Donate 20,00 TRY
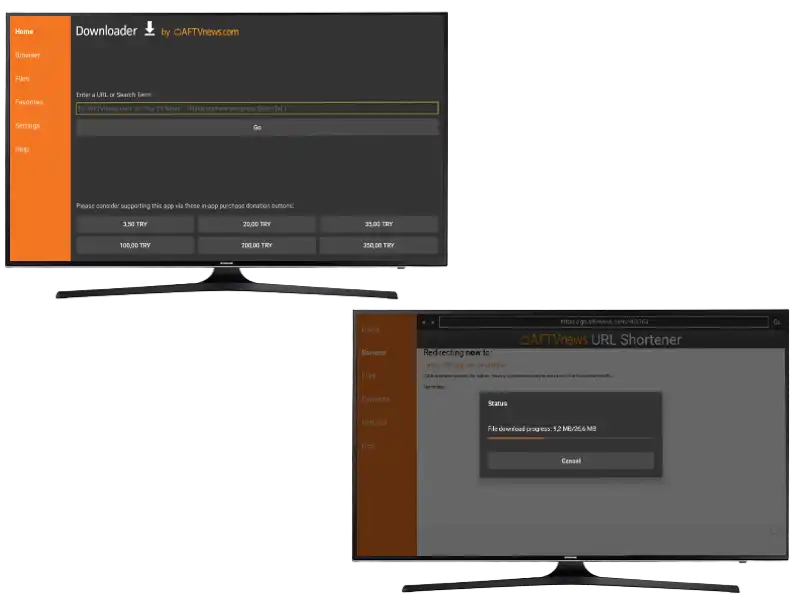Image resolution: width=800 pixels, height=600 pixels. click(257, 224)
